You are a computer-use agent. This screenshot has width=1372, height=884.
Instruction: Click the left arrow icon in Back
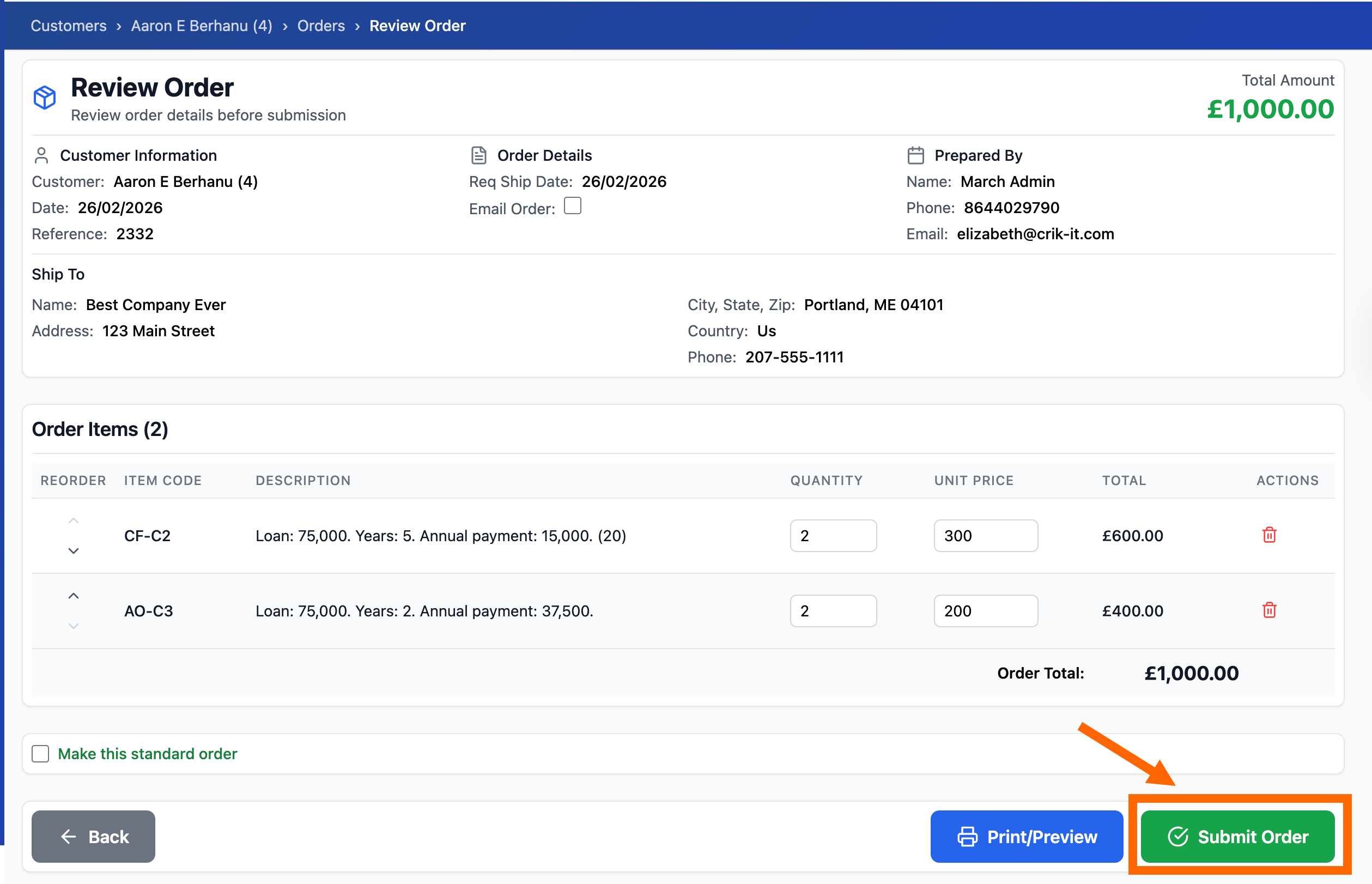click(x=68, y=837)
